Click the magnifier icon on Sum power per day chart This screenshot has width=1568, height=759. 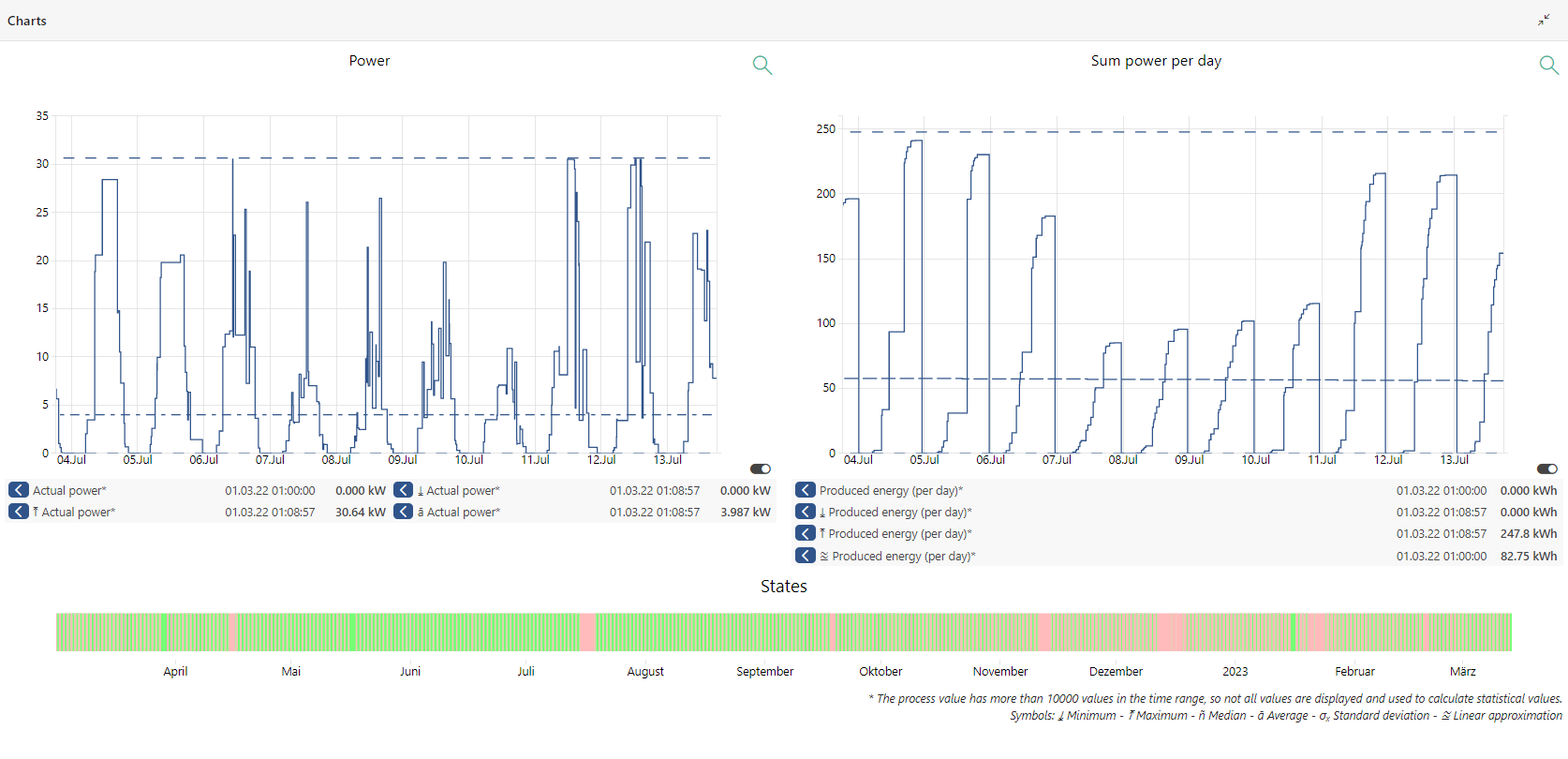coord(1549,65)
